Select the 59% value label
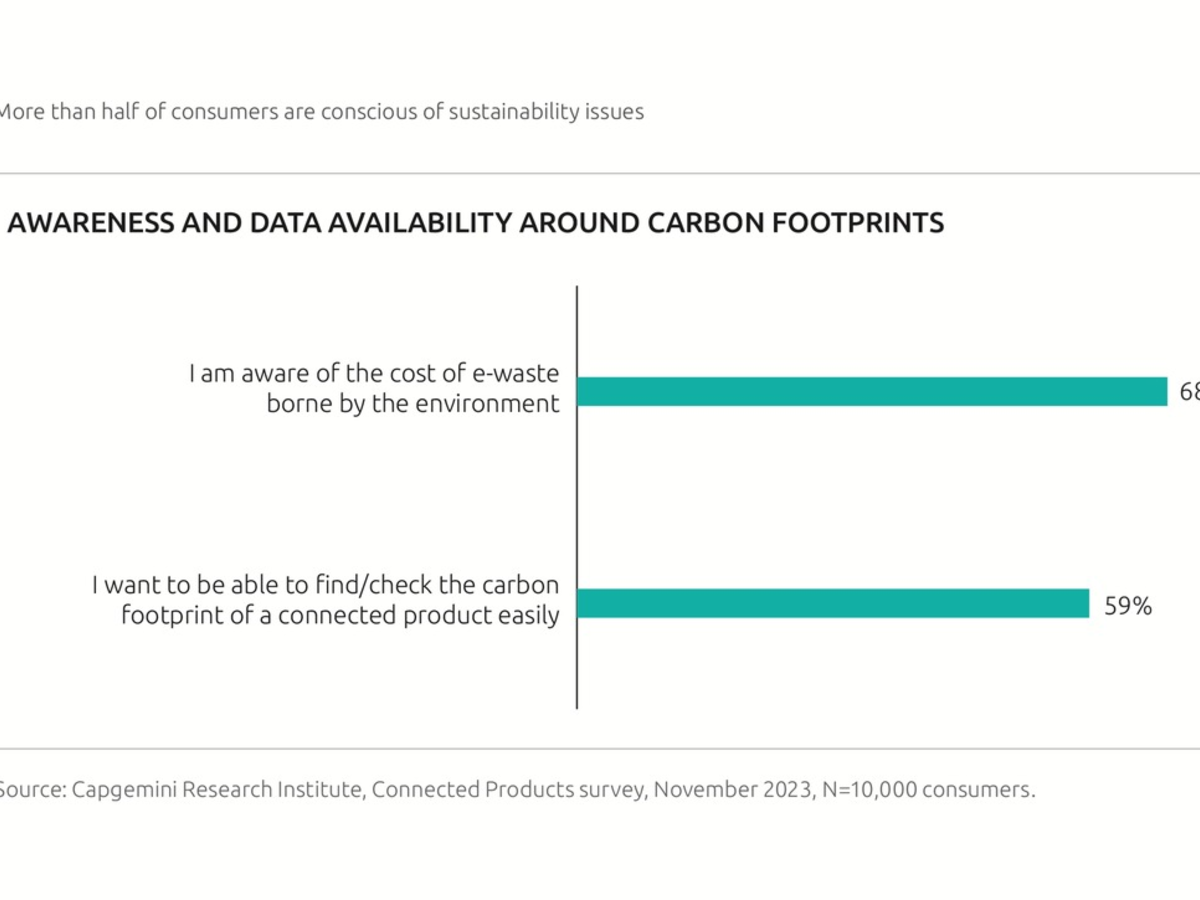 coord(1128,605)
